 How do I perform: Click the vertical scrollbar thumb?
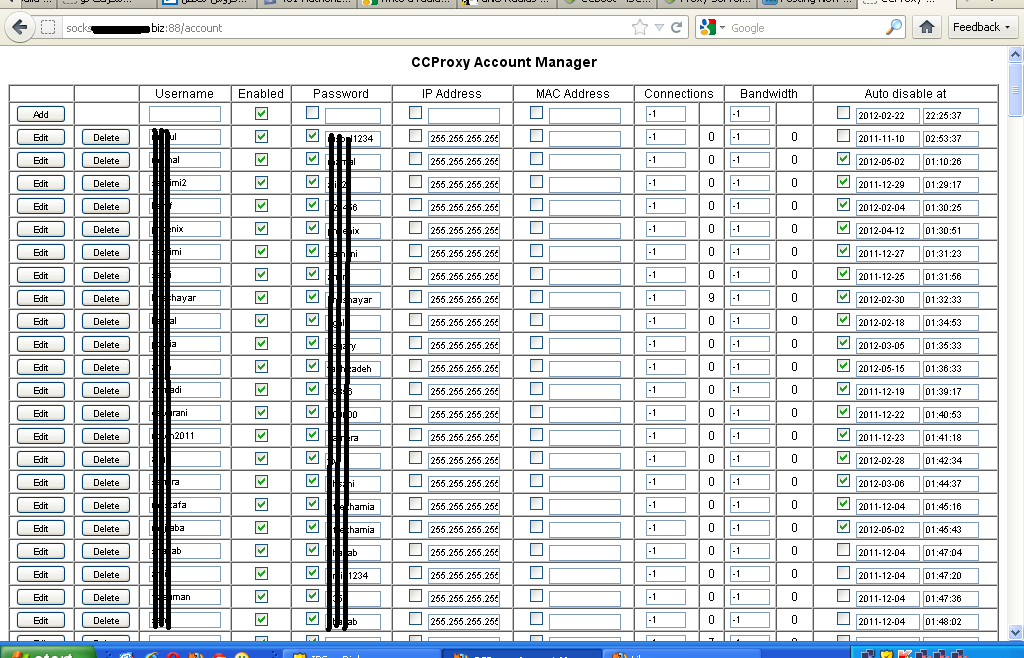(x=1015, y=89)
